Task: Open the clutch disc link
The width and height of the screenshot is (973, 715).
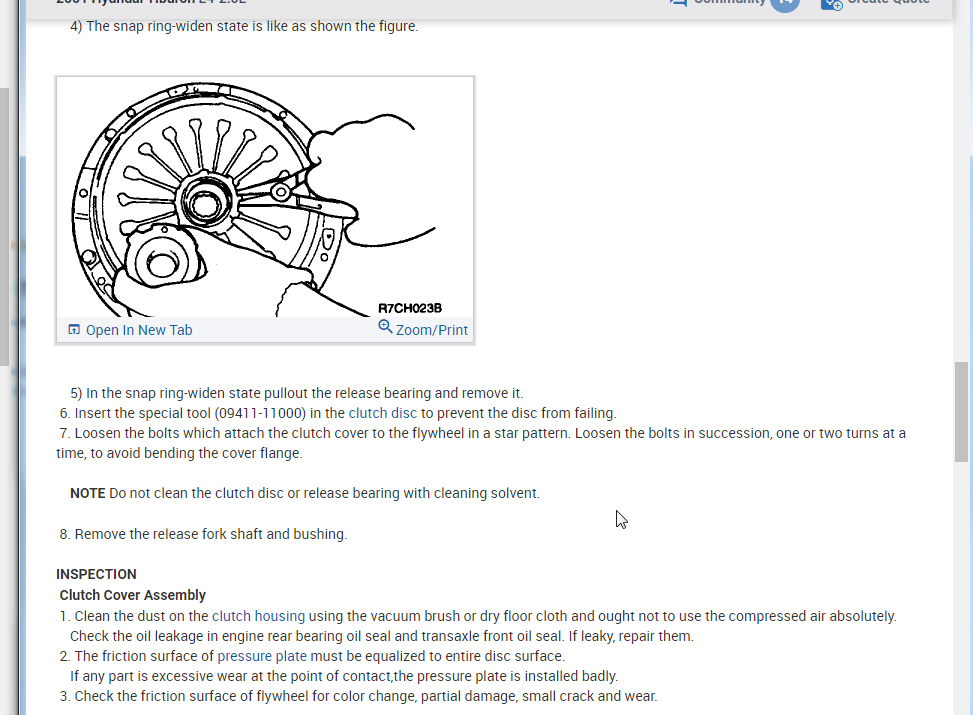Action: [382, 413]
